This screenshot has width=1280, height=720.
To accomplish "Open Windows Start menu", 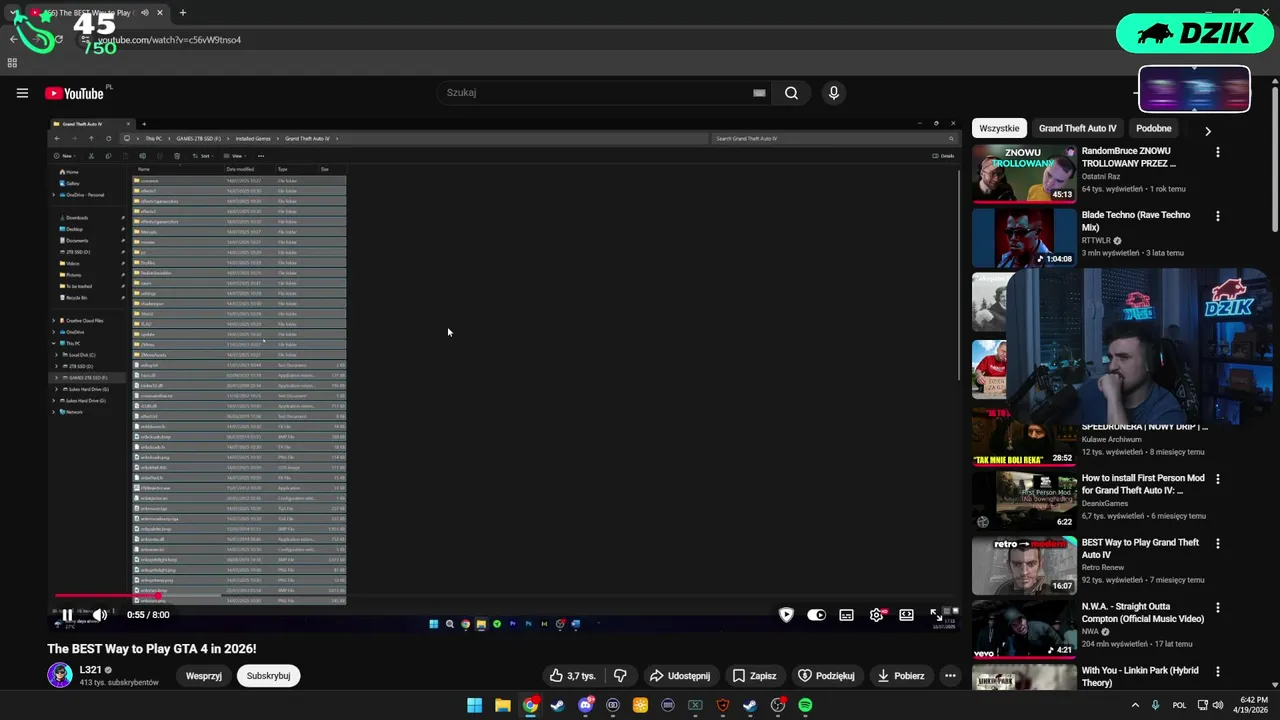I will (474, 705).
